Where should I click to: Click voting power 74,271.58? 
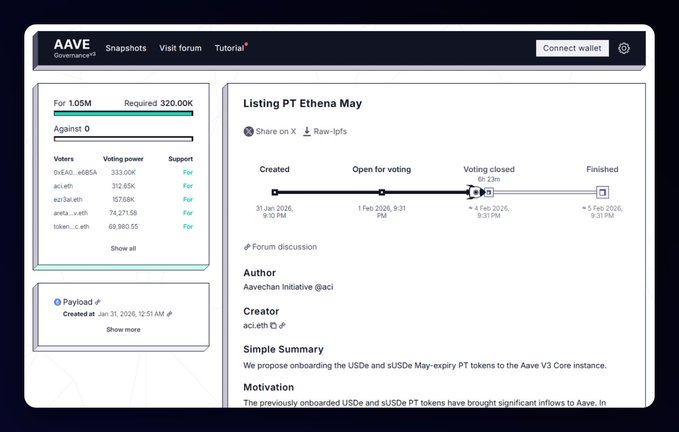coord(123,213)
